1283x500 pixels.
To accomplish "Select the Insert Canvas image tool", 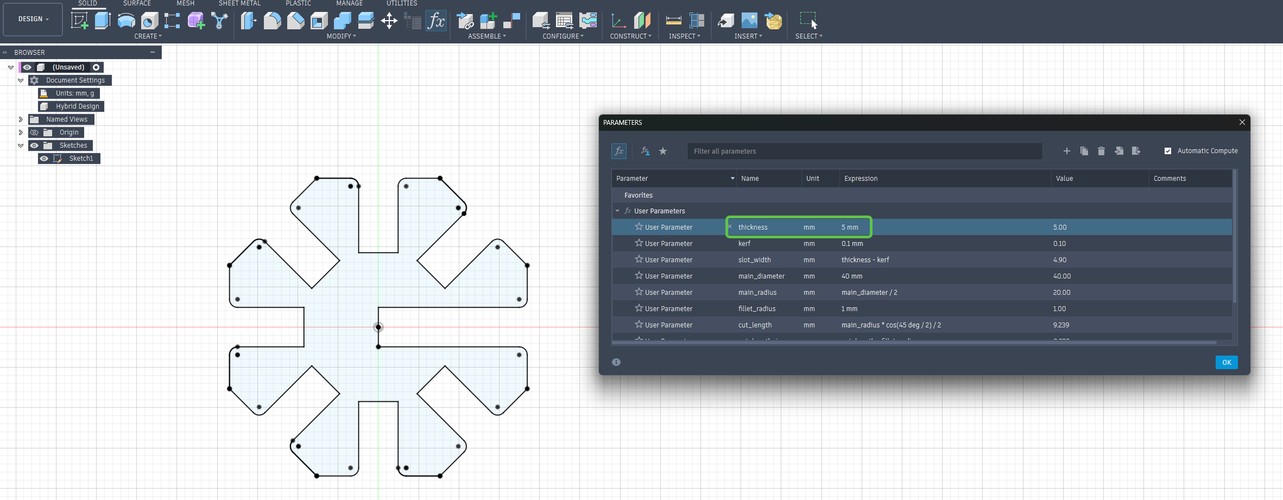I will [x=749, y=20].
